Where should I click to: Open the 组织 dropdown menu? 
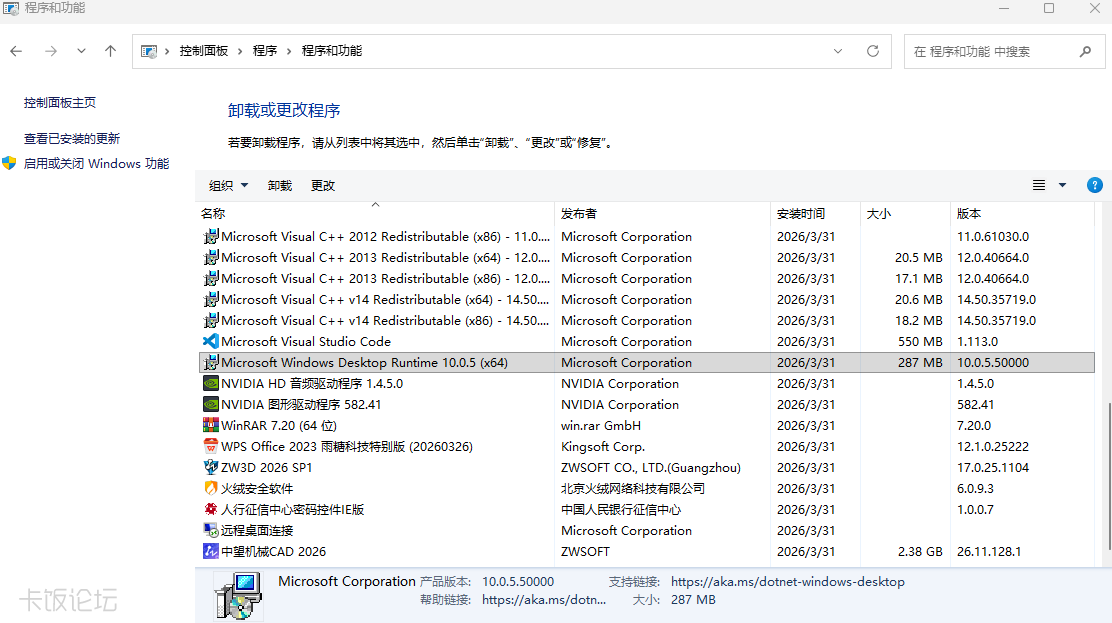(x=228, y=185)
